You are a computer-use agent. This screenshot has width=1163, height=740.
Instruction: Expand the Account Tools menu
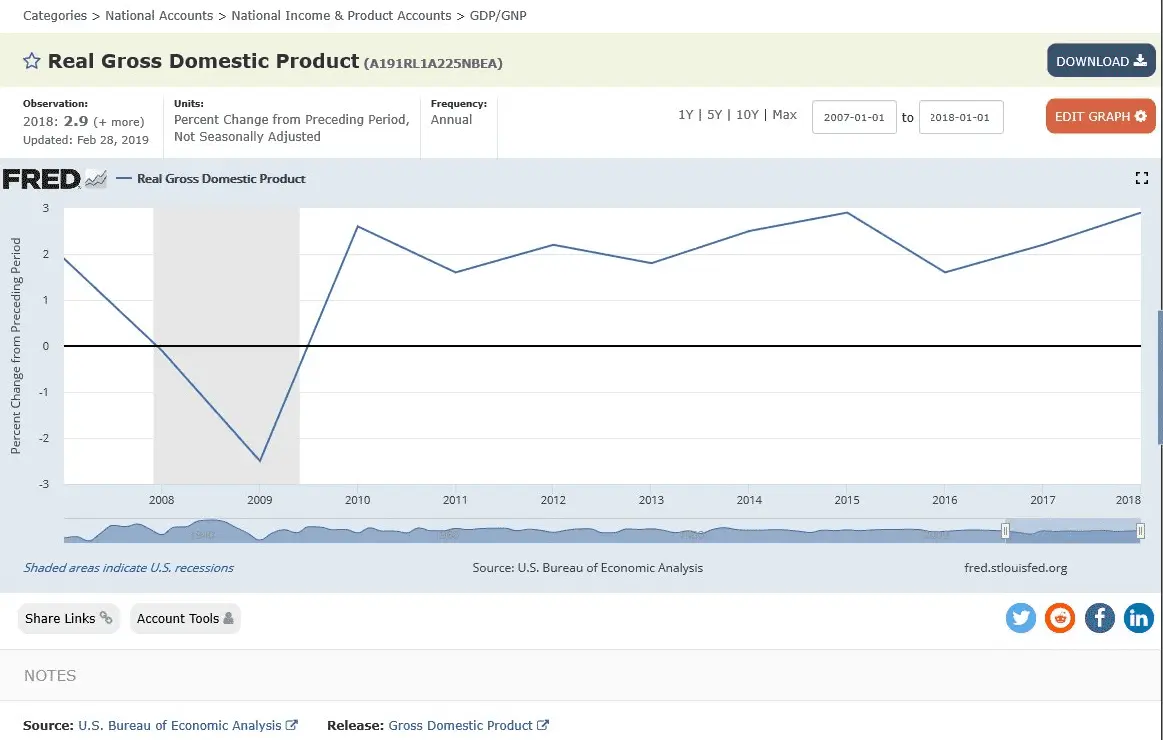tap(185, 618)
